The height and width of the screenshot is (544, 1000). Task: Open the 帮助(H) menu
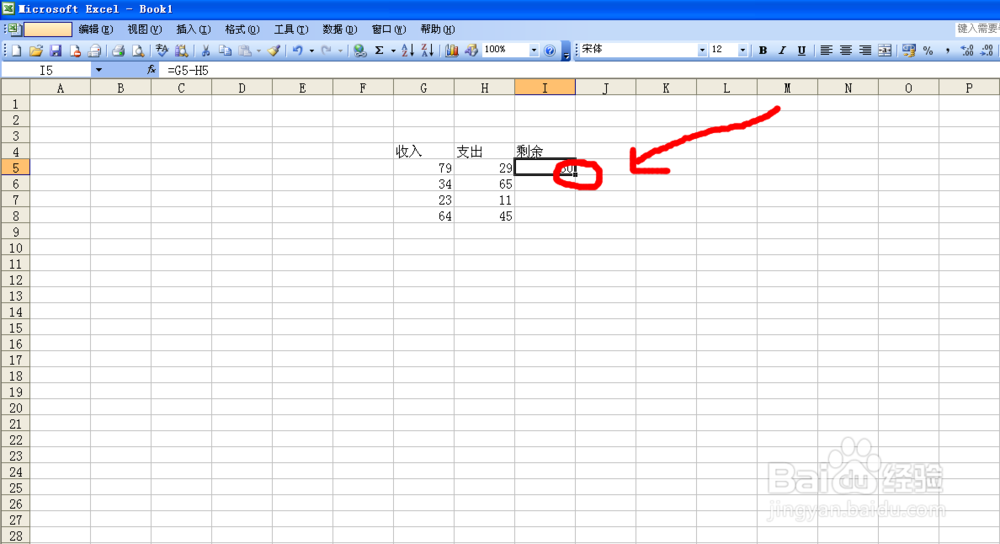pyautogui.click(x=438, y=29)
